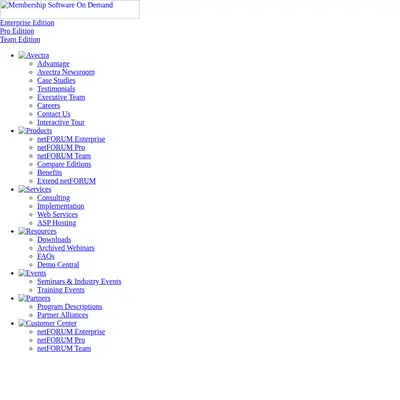Image resolution: width=400 pixels, height=400 pixels.
Task: Open Avectra Newsroom submenu item
Action: (x=66, y=72)
